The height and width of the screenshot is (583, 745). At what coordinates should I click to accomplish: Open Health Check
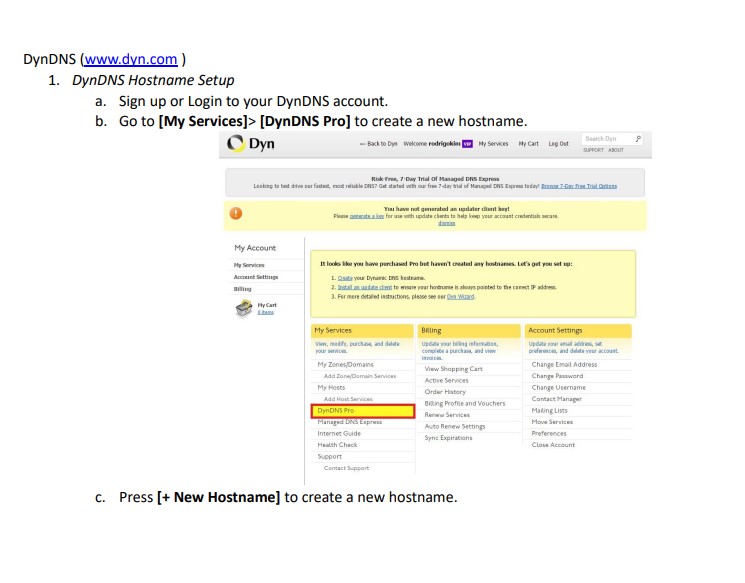point(337,445)
